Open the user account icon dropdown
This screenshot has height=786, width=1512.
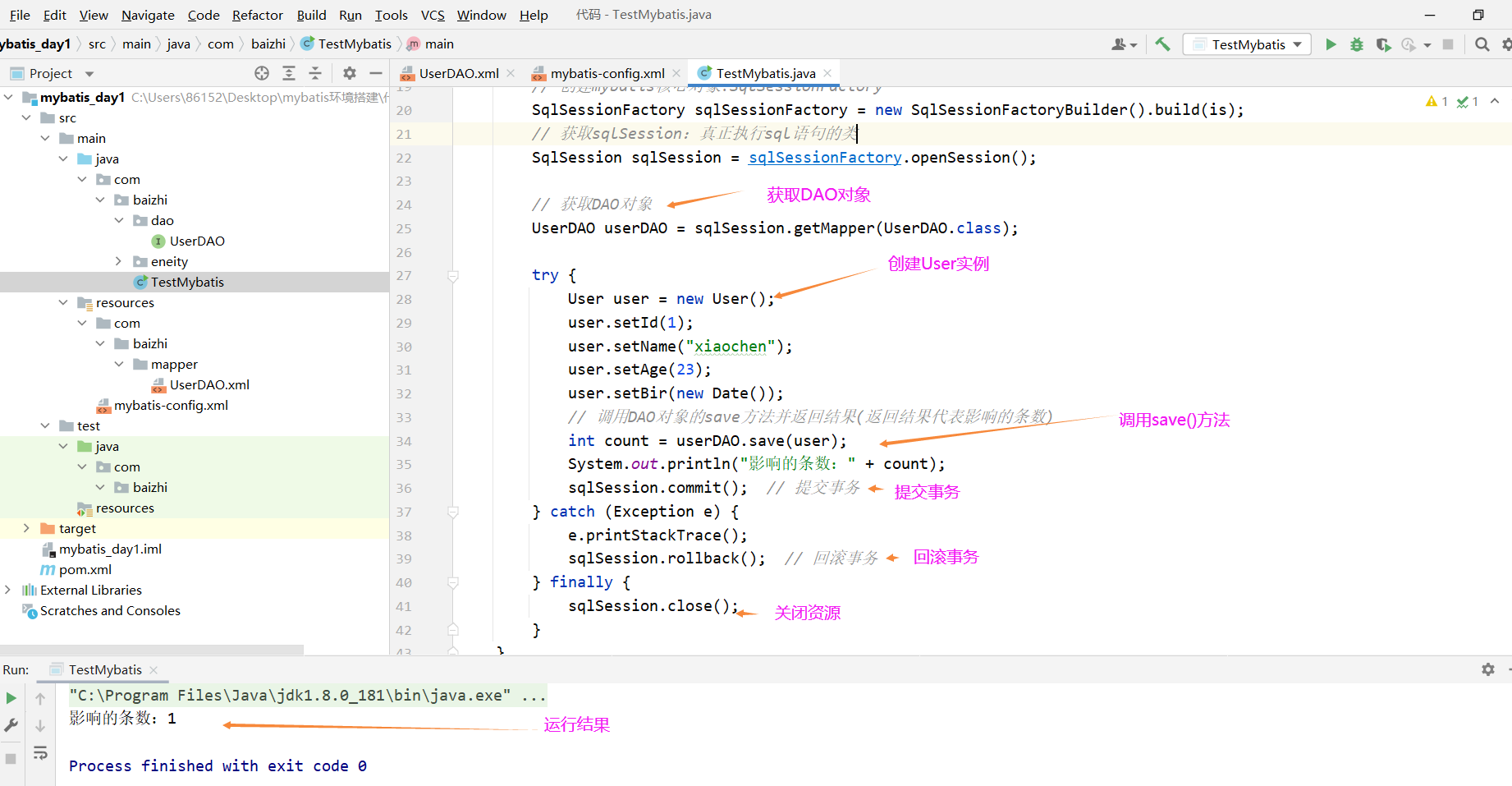(1124, 44)
